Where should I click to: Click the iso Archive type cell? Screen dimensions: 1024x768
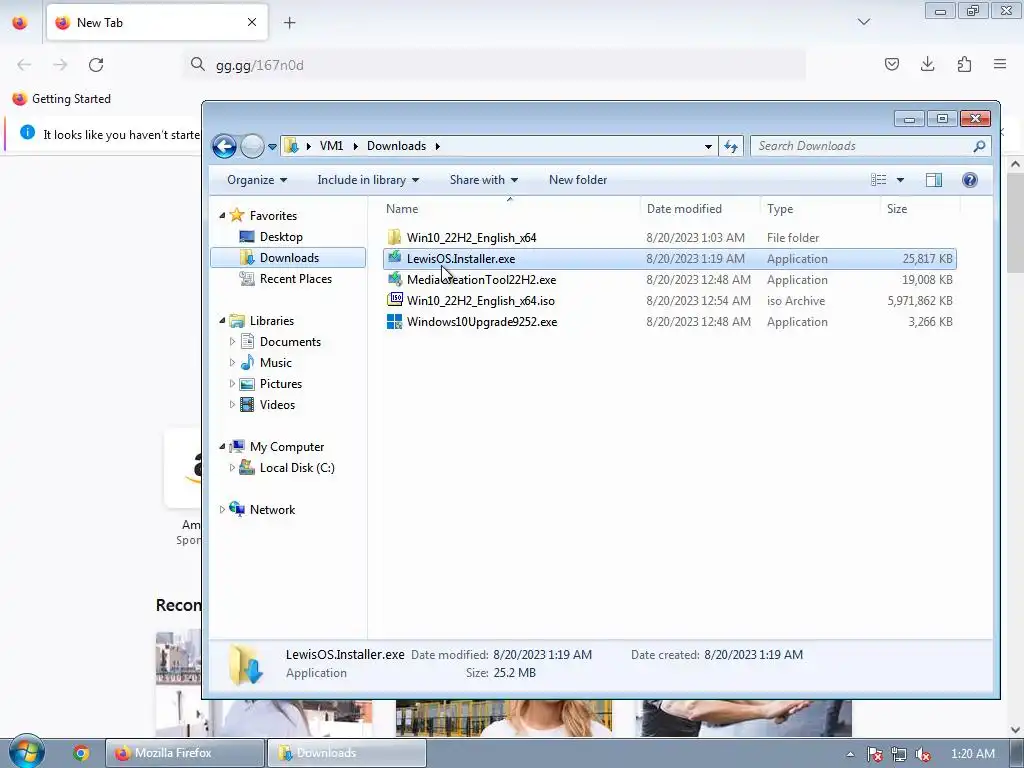point(795,300)
